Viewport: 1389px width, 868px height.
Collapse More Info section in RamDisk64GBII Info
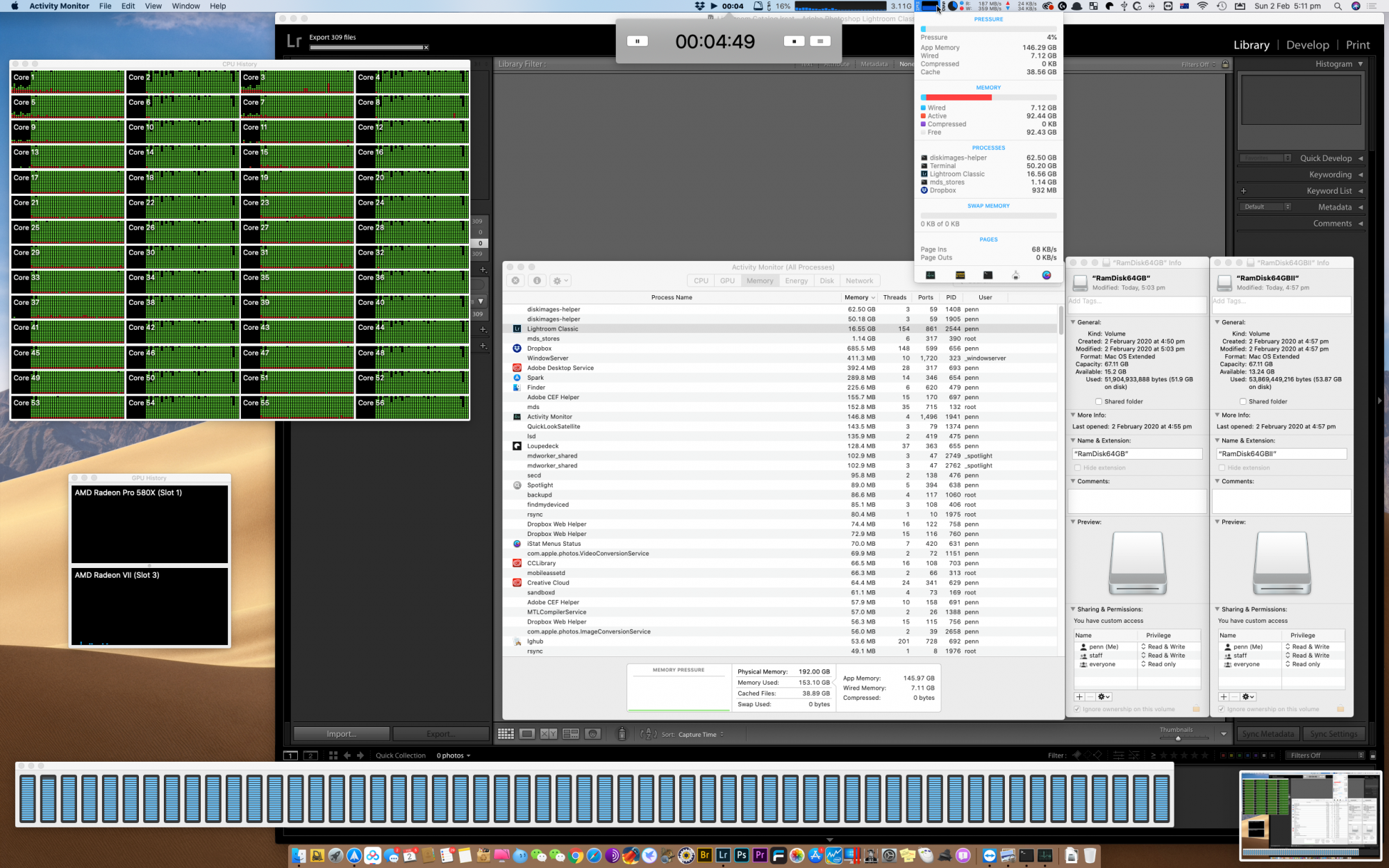pos(1217,415)
